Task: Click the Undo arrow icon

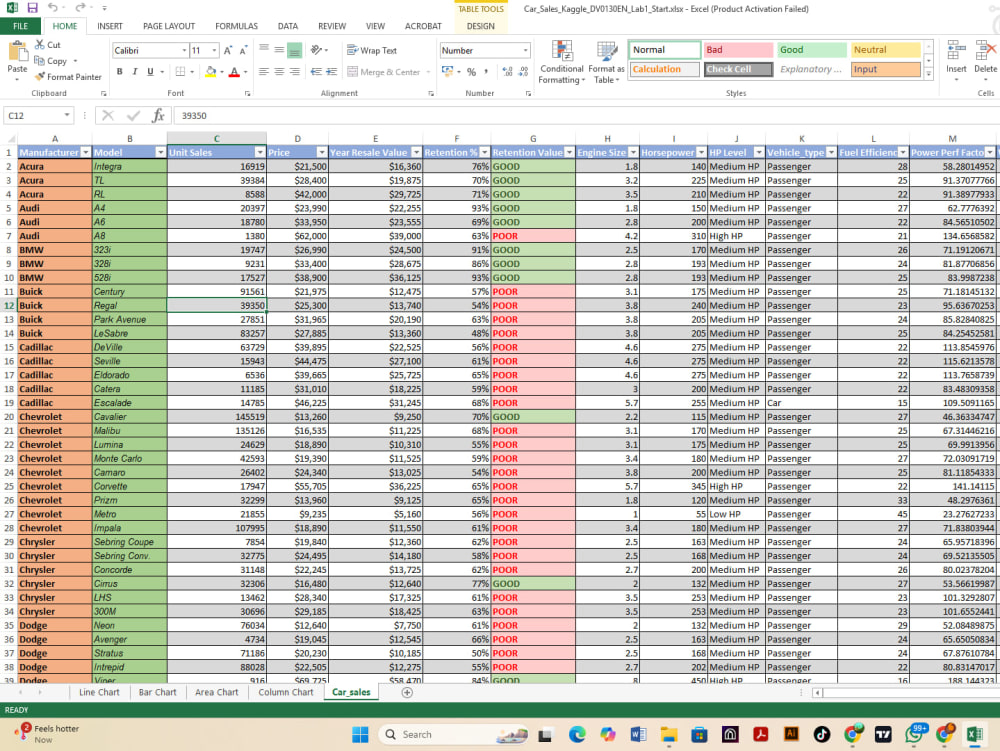Action: click(53, 8)
